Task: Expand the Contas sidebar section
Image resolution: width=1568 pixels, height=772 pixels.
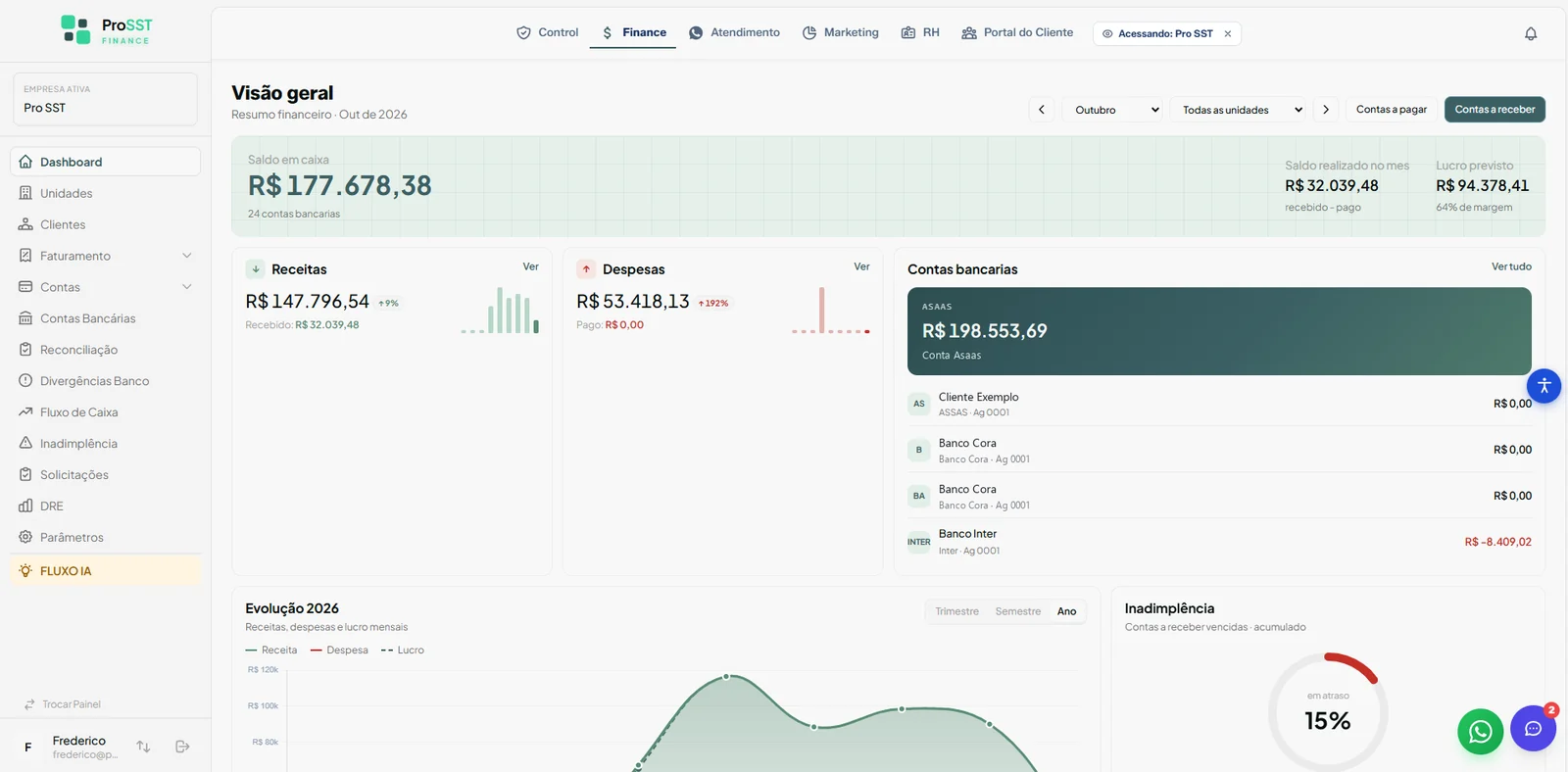Action: coord(106,287)
